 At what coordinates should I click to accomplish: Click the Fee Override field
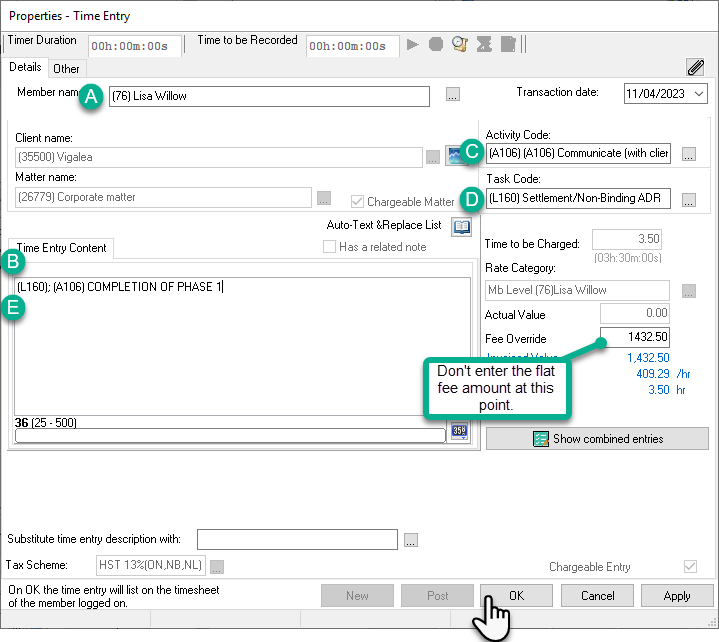(x=635, y=337)
